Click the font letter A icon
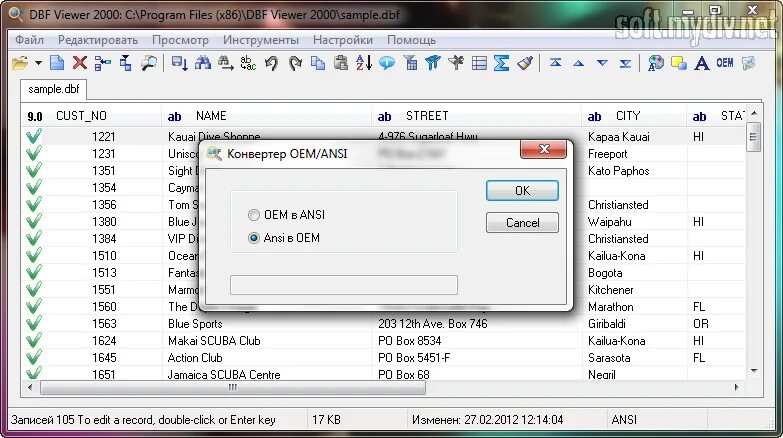Screen dimensions: 783x438 point(702,63)
